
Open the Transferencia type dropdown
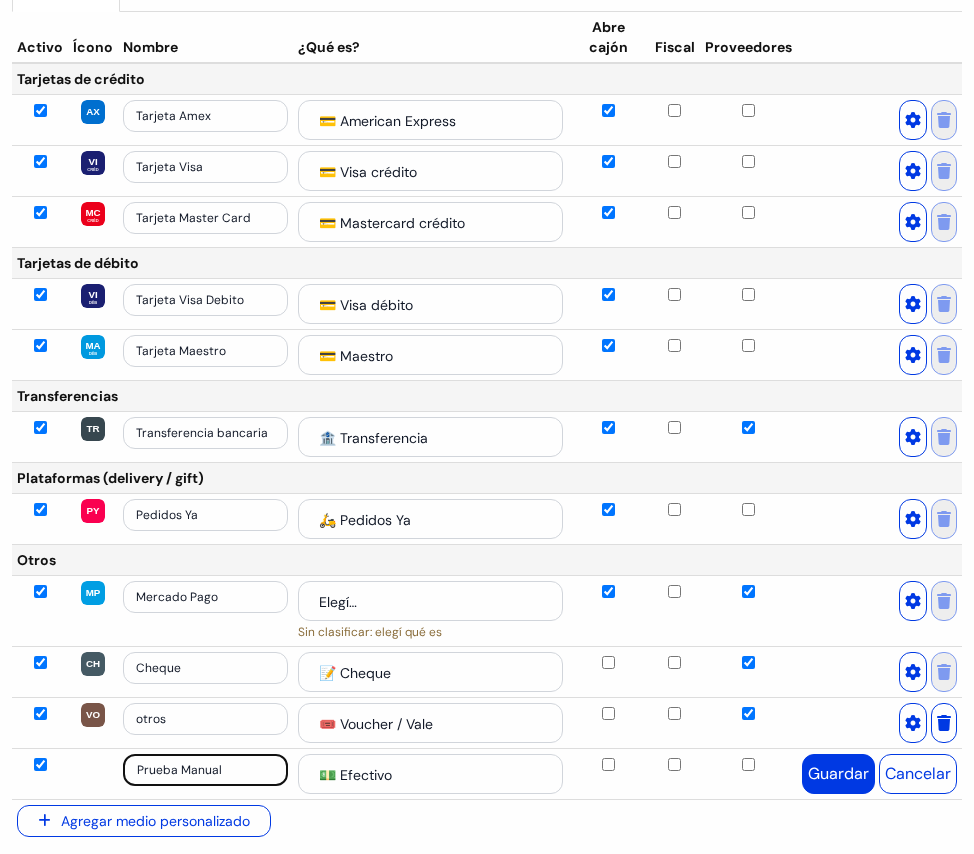click(430, 437)
